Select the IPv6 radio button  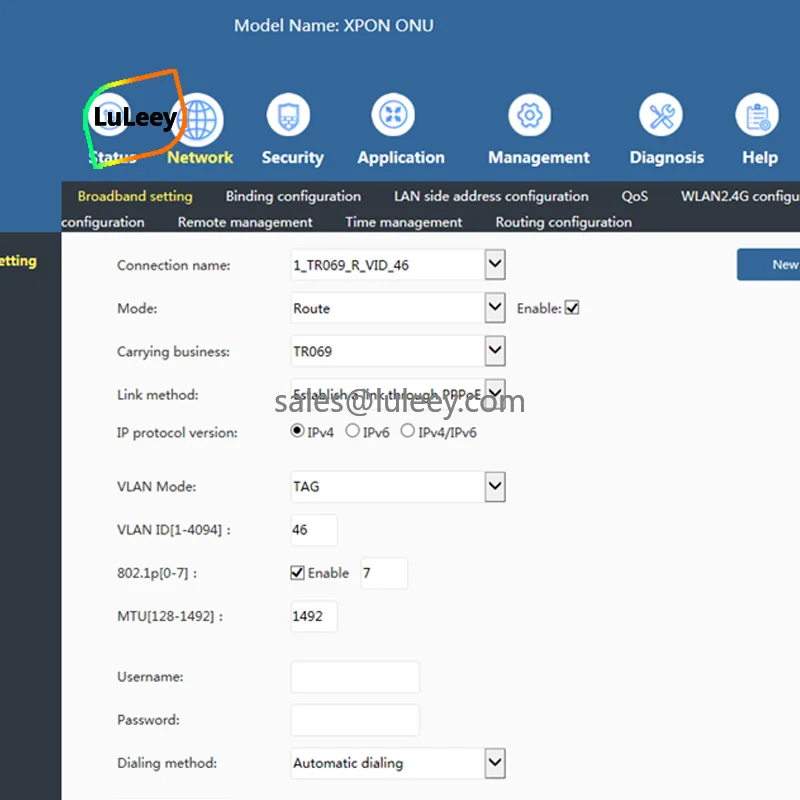[x=353, y=431]
